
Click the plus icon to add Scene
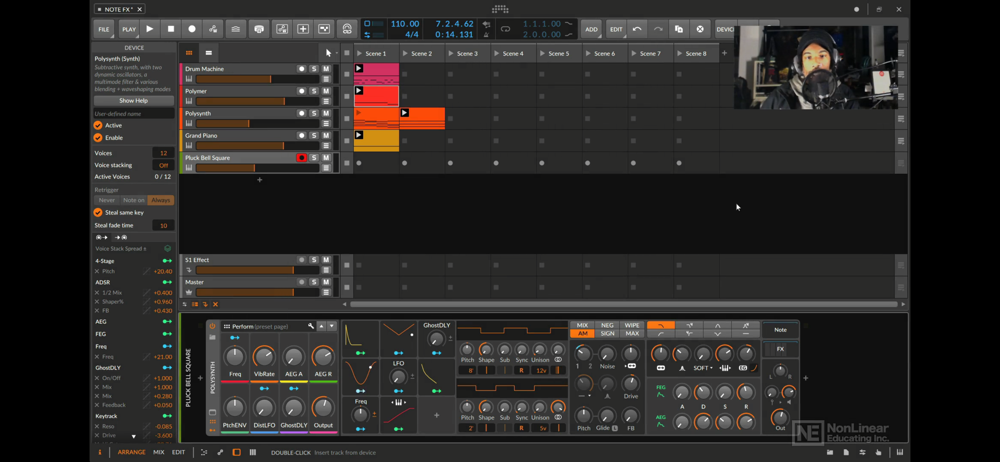coord(725,53)
